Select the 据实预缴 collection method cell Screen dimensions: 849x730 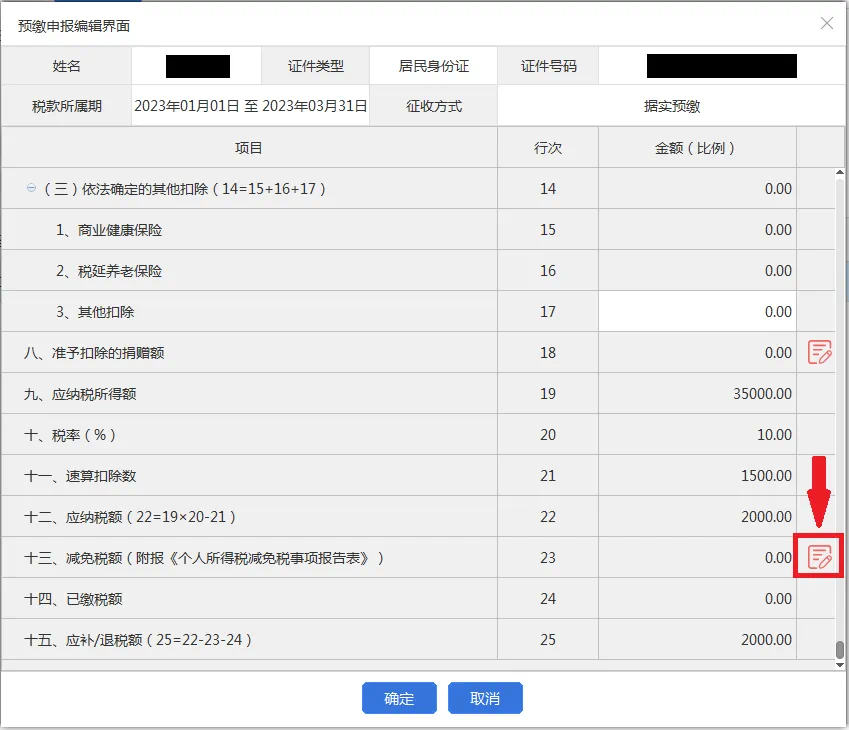point(672,104)
